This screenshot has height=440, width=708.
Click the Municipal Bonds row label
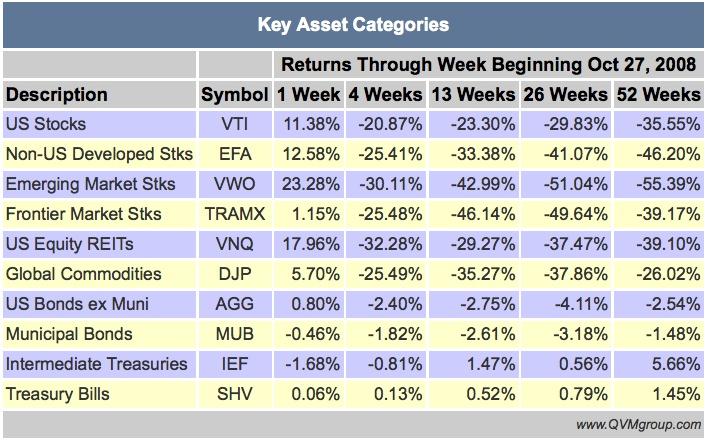69,334
